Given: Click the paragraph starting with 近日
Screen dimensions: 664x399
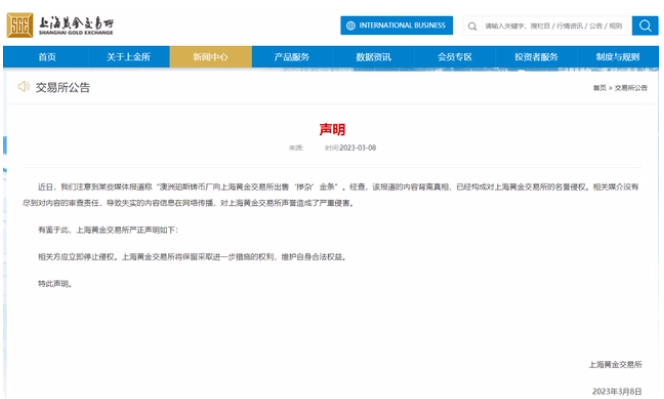Looking at the screenshot, I should pyautogui.click(x=331, y=195).
